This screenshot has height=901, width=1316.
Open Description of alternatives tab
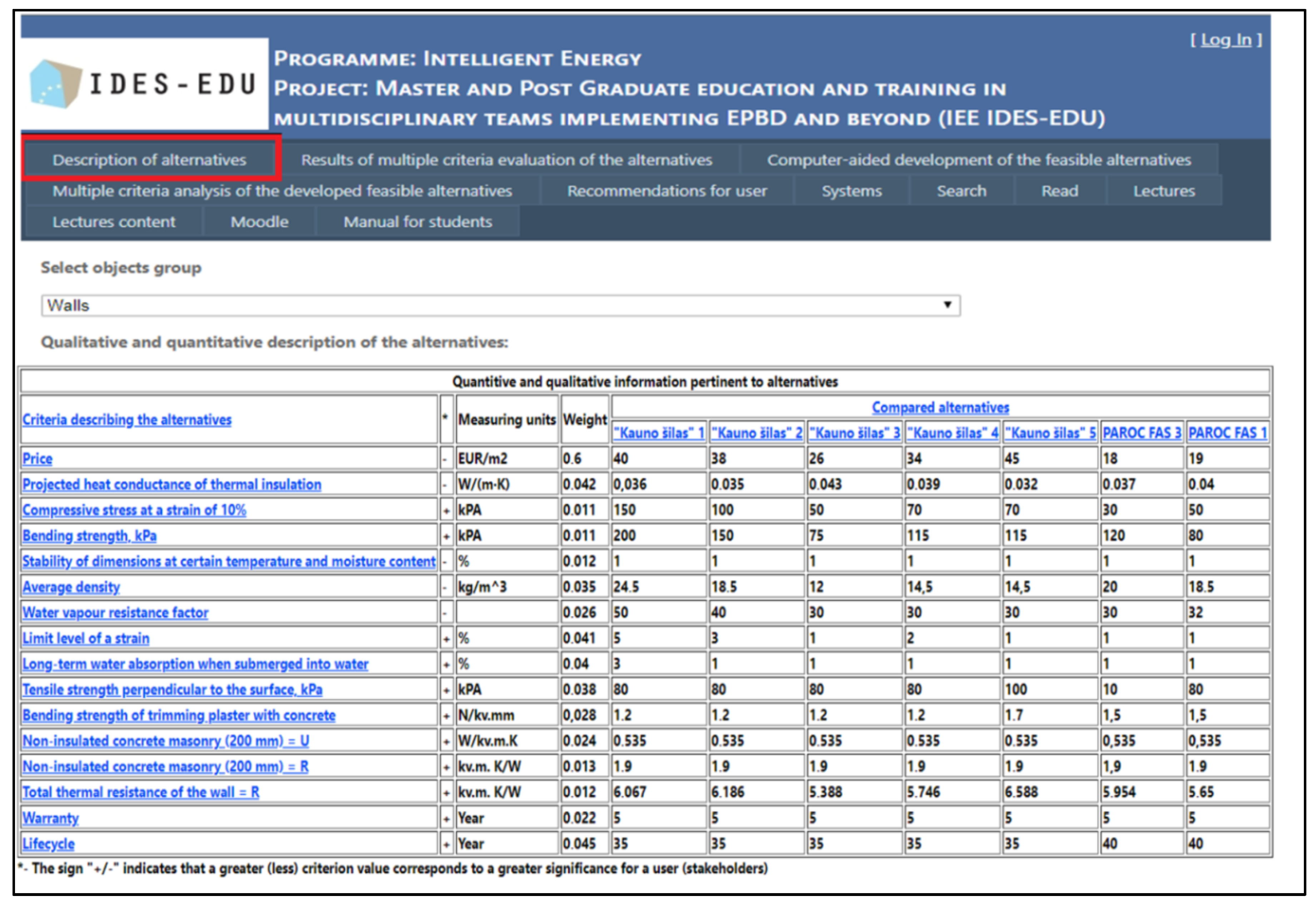(149, 160)
